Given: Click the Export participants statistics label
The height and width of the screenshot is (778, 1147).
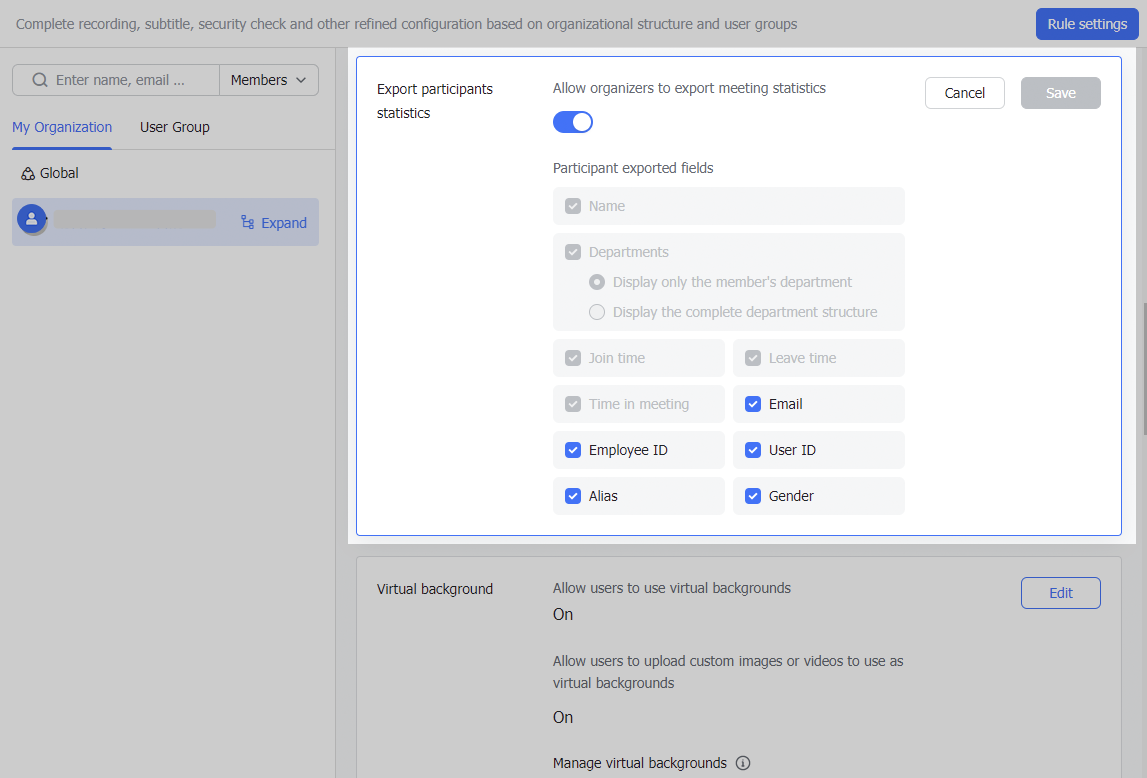Looking at the screenshot, I should pos(435,101).
